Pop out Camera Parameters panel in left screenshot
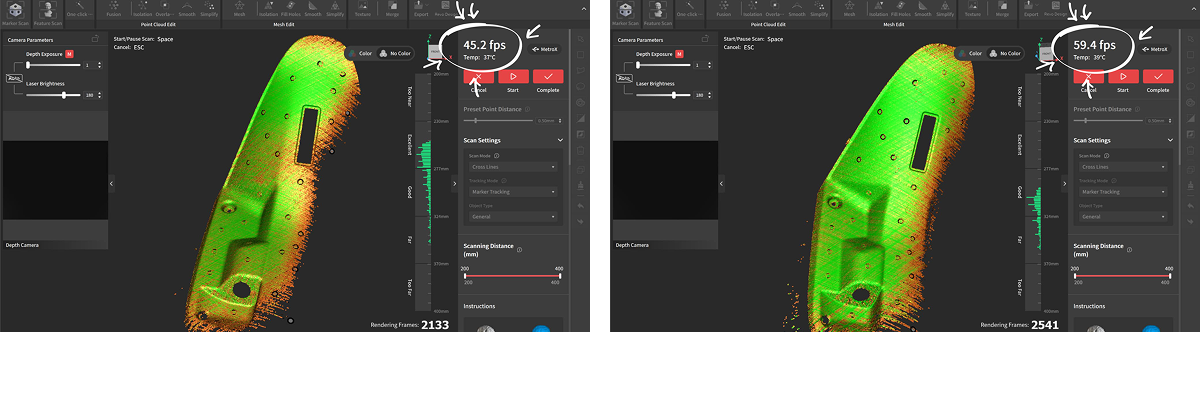This screenshot has width=1200, height=408. pos(94,39)
